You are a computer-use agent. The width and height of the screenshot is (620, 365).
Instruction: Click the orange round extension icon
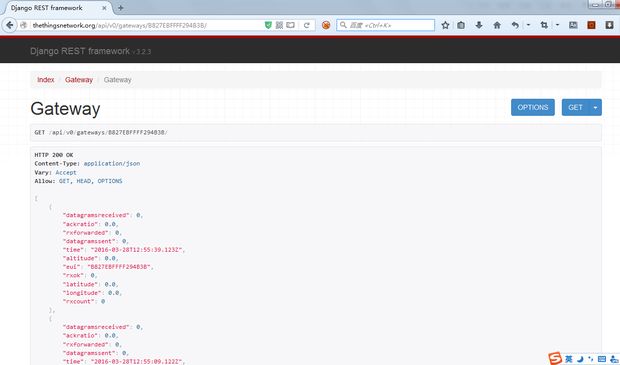point(326,25)
